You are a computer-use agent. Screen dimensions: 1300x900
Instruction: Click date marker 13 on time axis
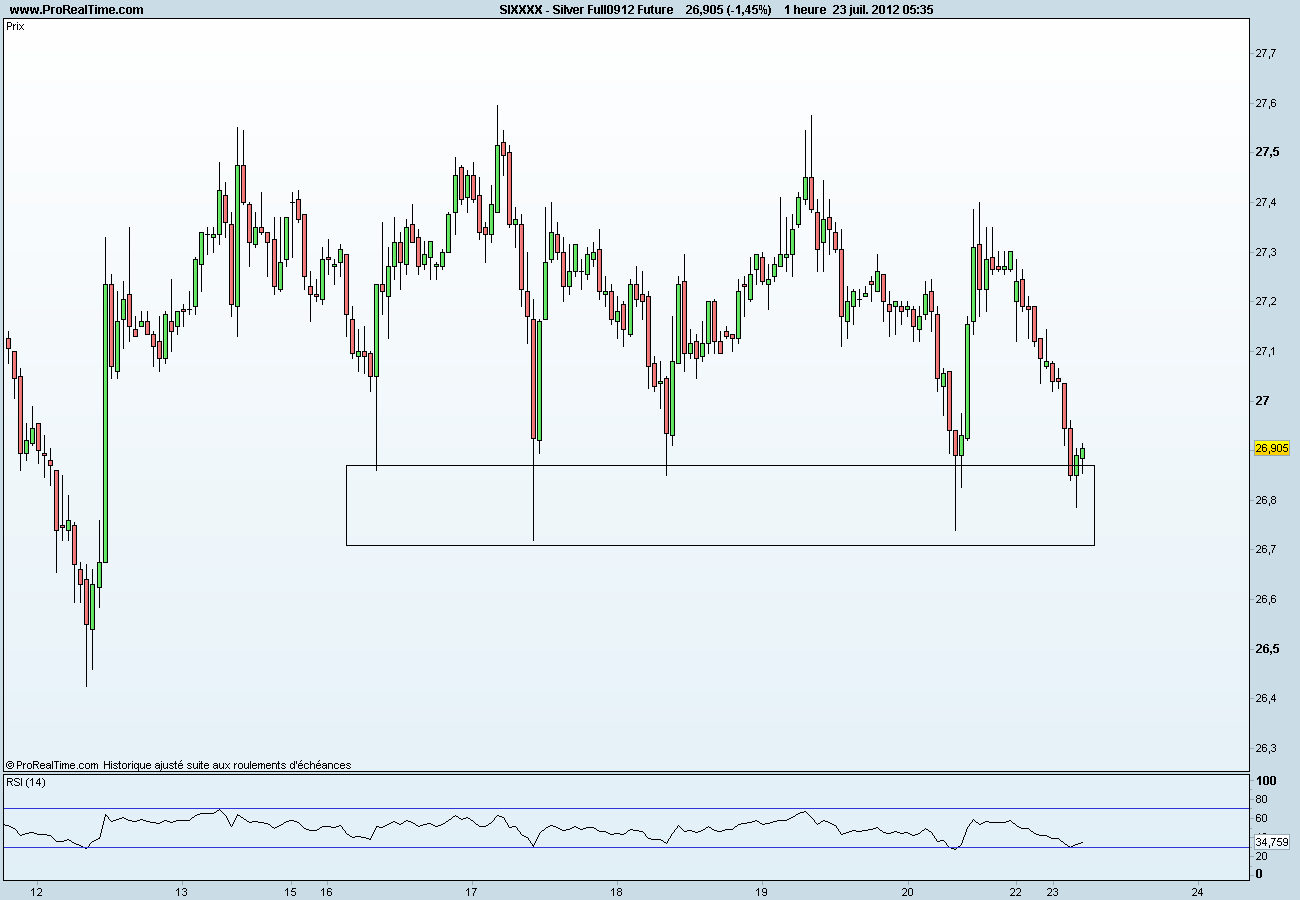click(182, 891)
